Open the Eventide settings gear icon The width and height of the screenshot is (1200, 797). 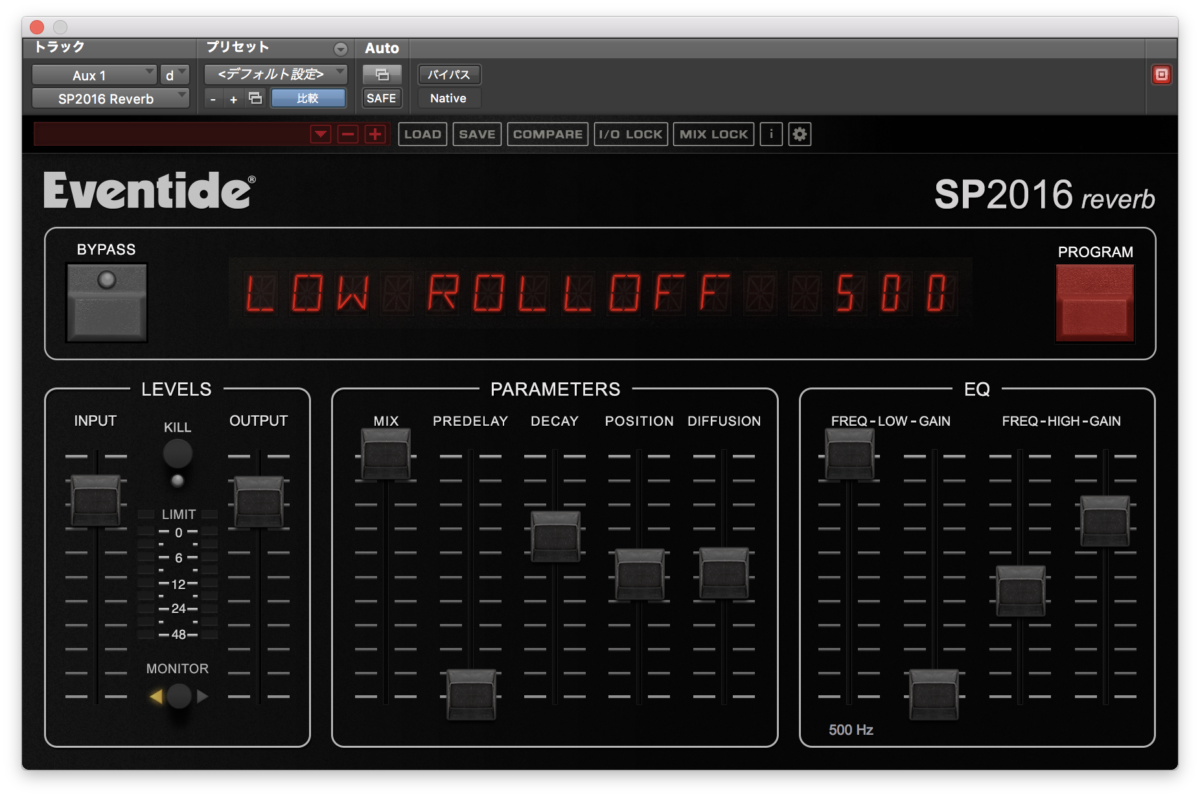coord(799,134)
